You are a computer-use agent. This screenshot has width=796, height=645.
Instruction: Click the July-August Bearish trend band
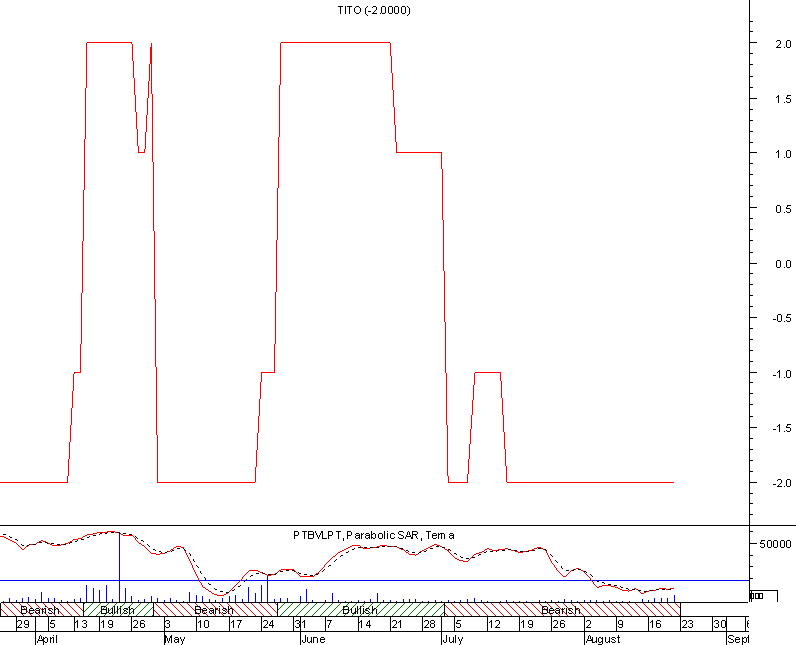click(562, 609)
